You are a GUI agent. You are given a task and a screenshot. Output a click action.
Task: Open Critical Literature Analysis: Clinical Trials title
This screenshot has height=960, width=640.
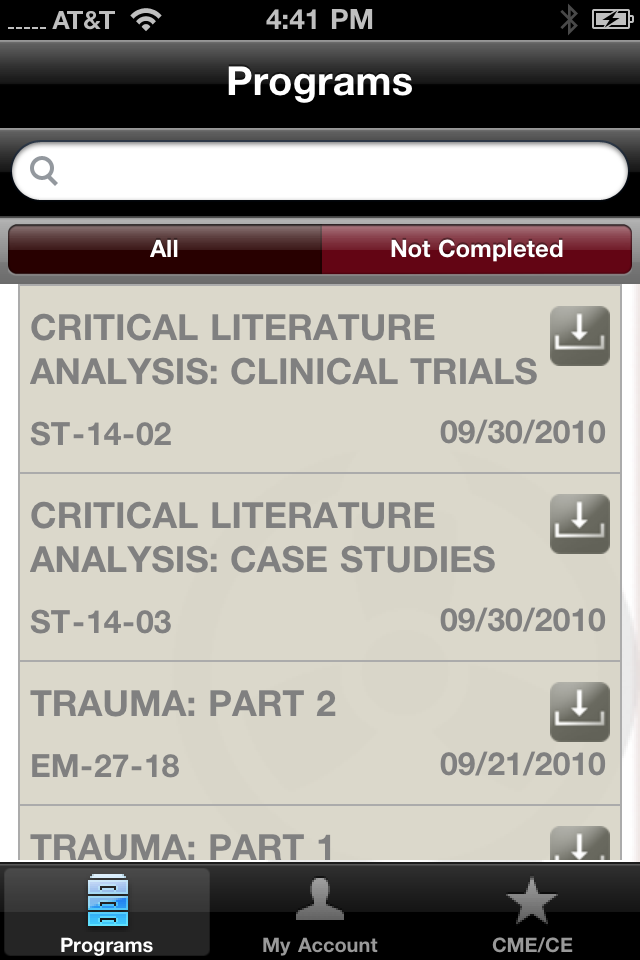coord(283,350)
